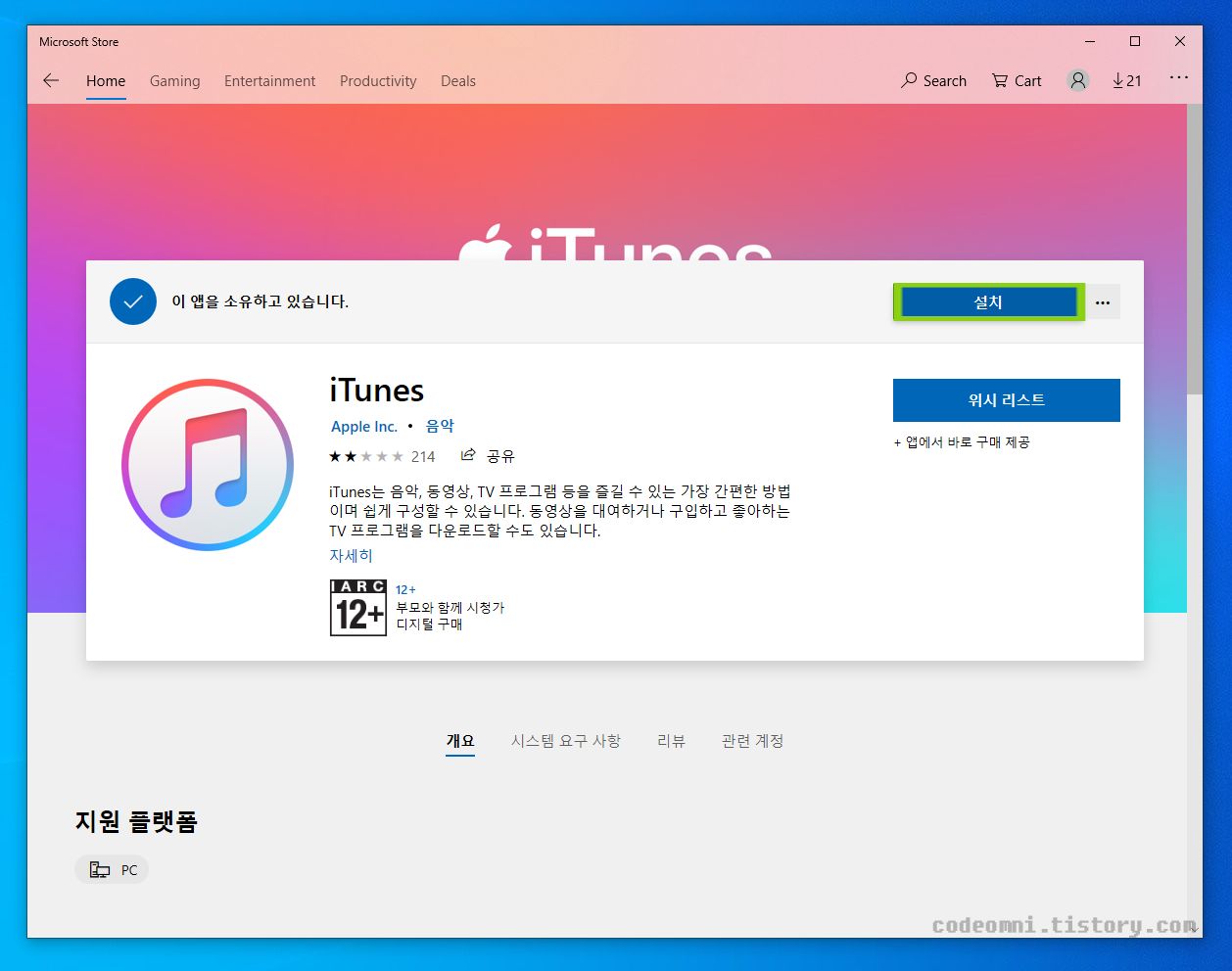Click the vertical scrollbar thumb
The width and height of the screenshot is (1232, 971).
[x=1194, y=250]
